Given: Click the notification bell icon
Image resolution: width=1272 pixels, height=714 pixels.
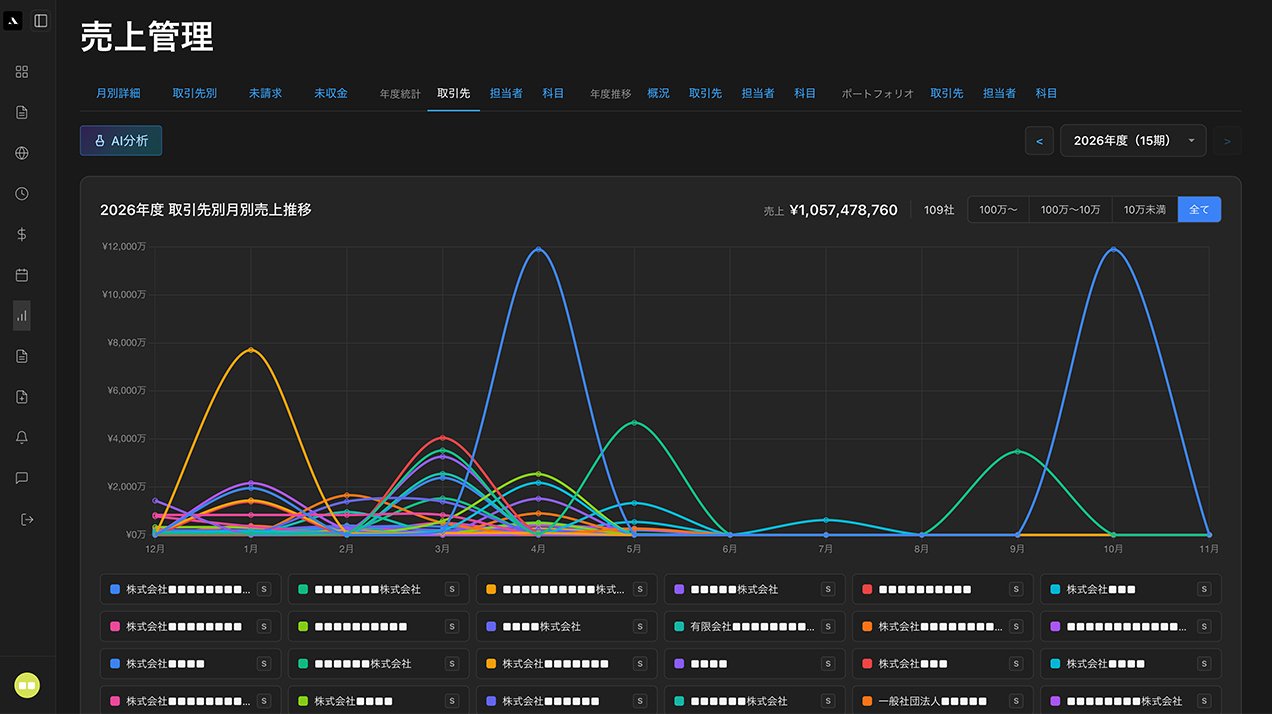Looking at the screenshot, I should [22, 437].
